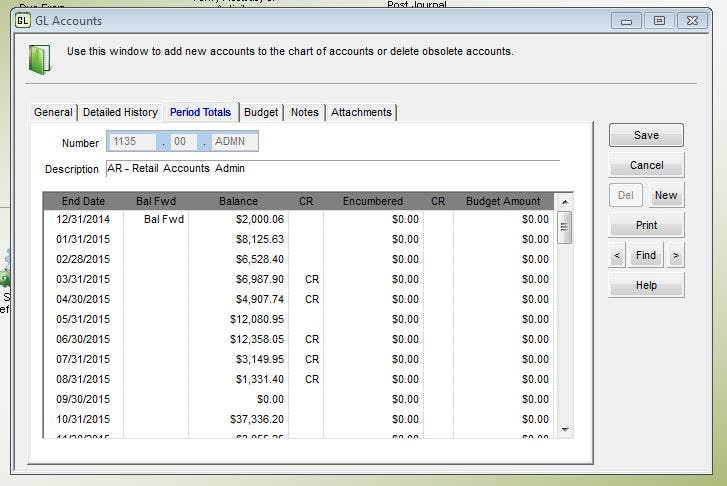Open the General tab

[x=53, y=112]
